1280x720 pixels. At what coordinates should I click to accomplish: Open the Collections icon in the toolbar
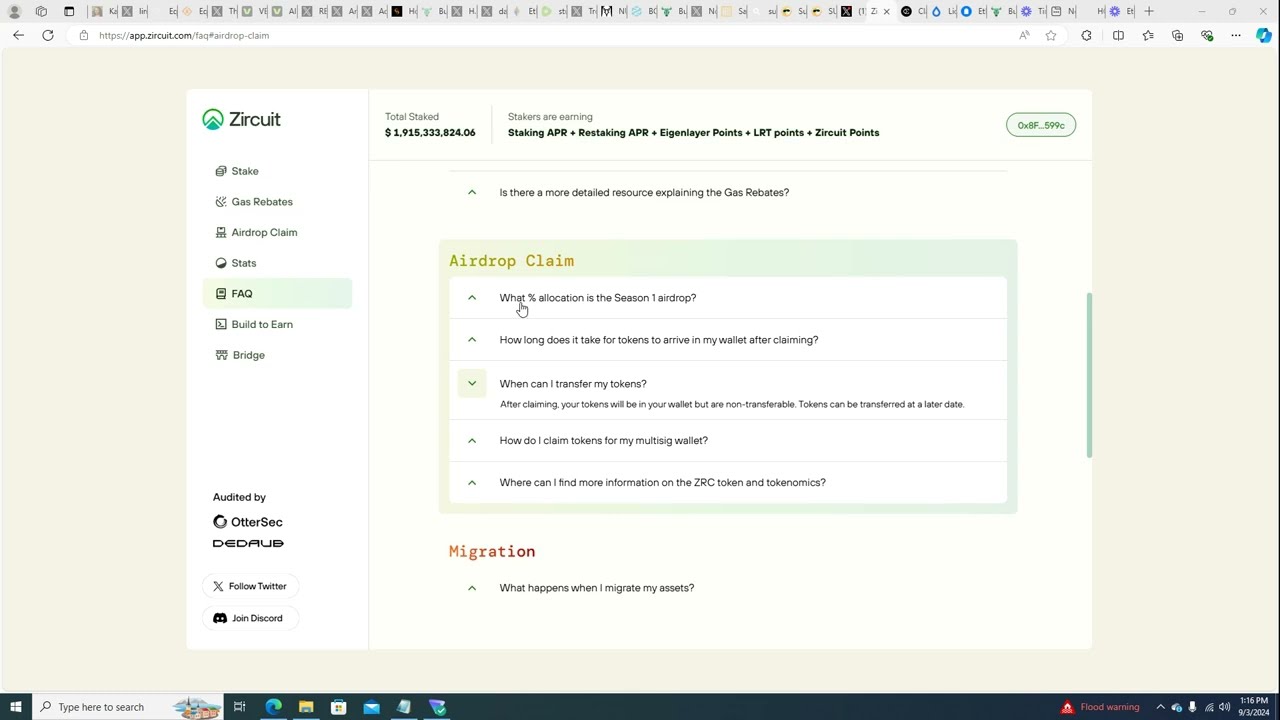(x=1178, y=35)
